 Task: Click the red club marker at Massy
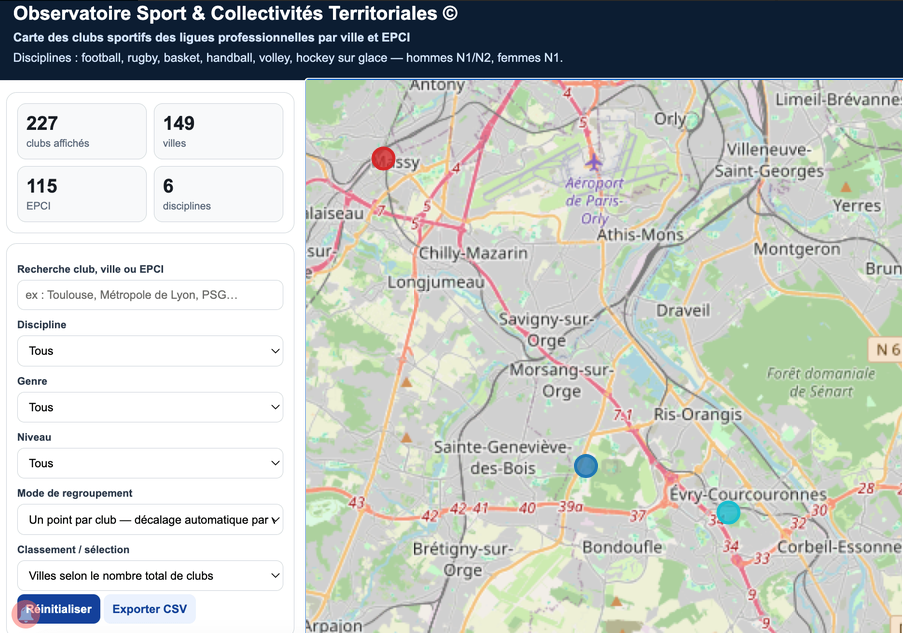tap(383, 158)
